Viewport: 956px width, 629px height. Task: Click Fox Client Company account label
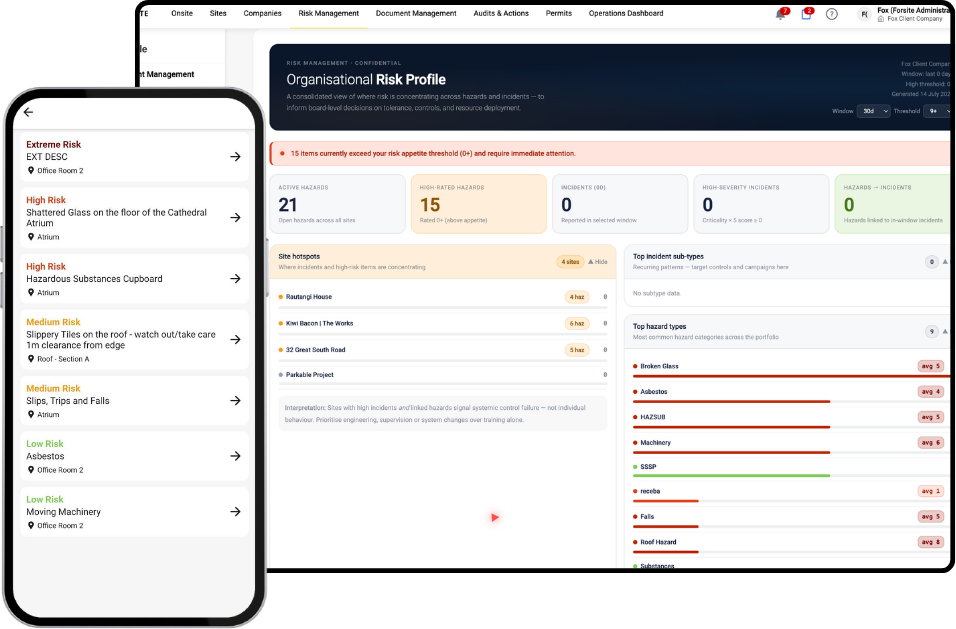(x=915, y=19)
